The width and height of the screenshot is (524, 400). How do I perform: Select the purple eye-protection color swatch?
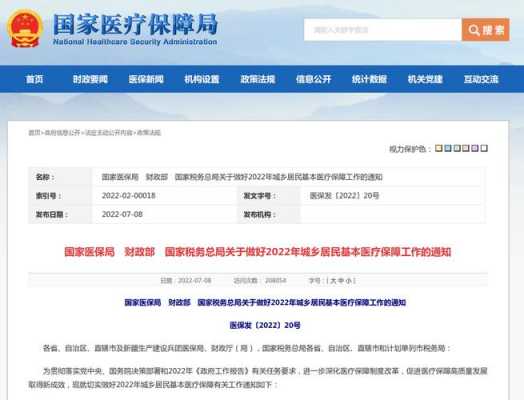(x=475, y=148)
